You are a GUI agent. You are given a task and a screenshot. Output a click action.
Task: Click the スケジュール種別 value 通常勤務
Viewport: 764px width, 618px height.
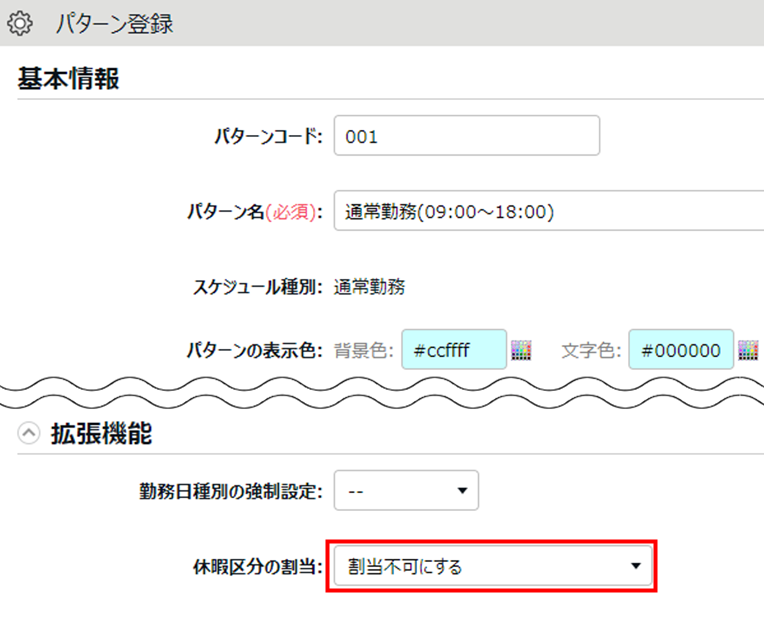pyautogui.click(x=369, y=287)
